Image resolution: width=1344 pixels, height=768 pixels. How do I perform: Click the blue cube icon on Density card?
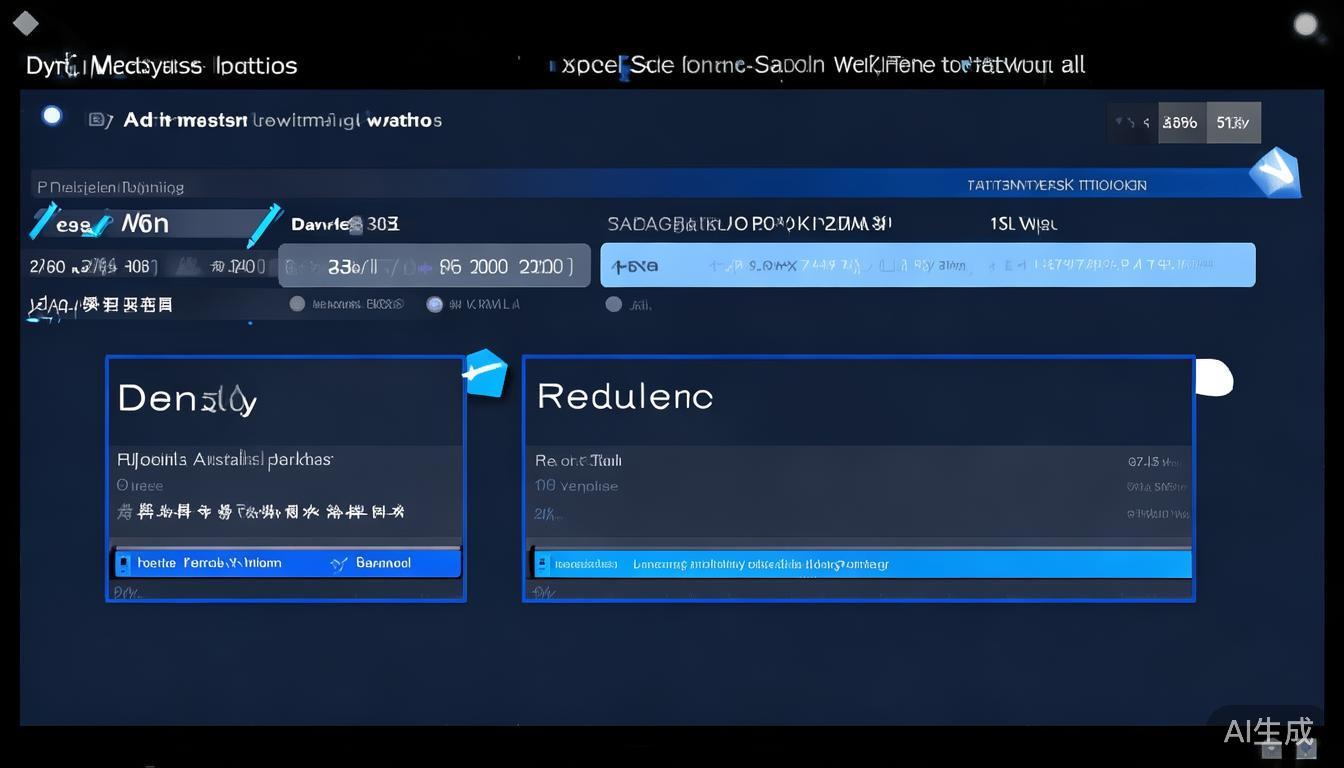[485, 373]
